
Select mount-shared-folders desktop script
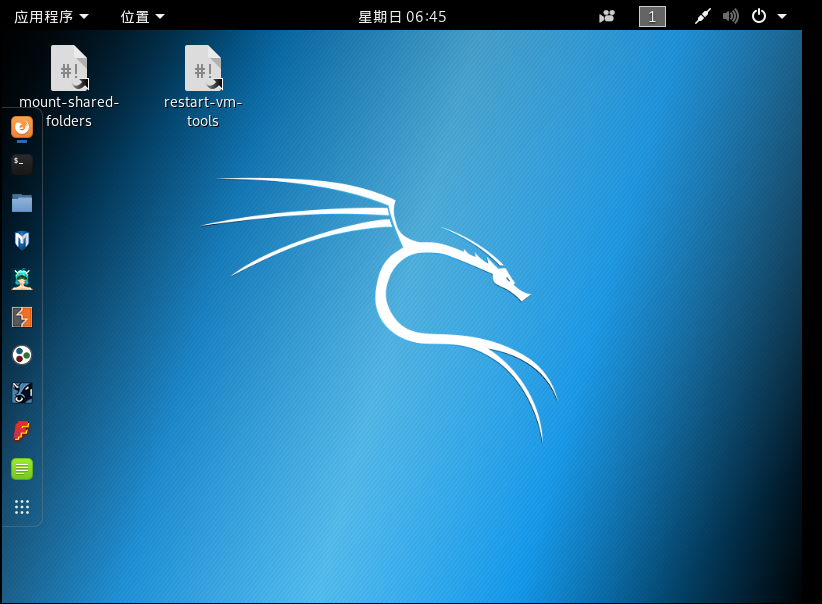(69, 87)
